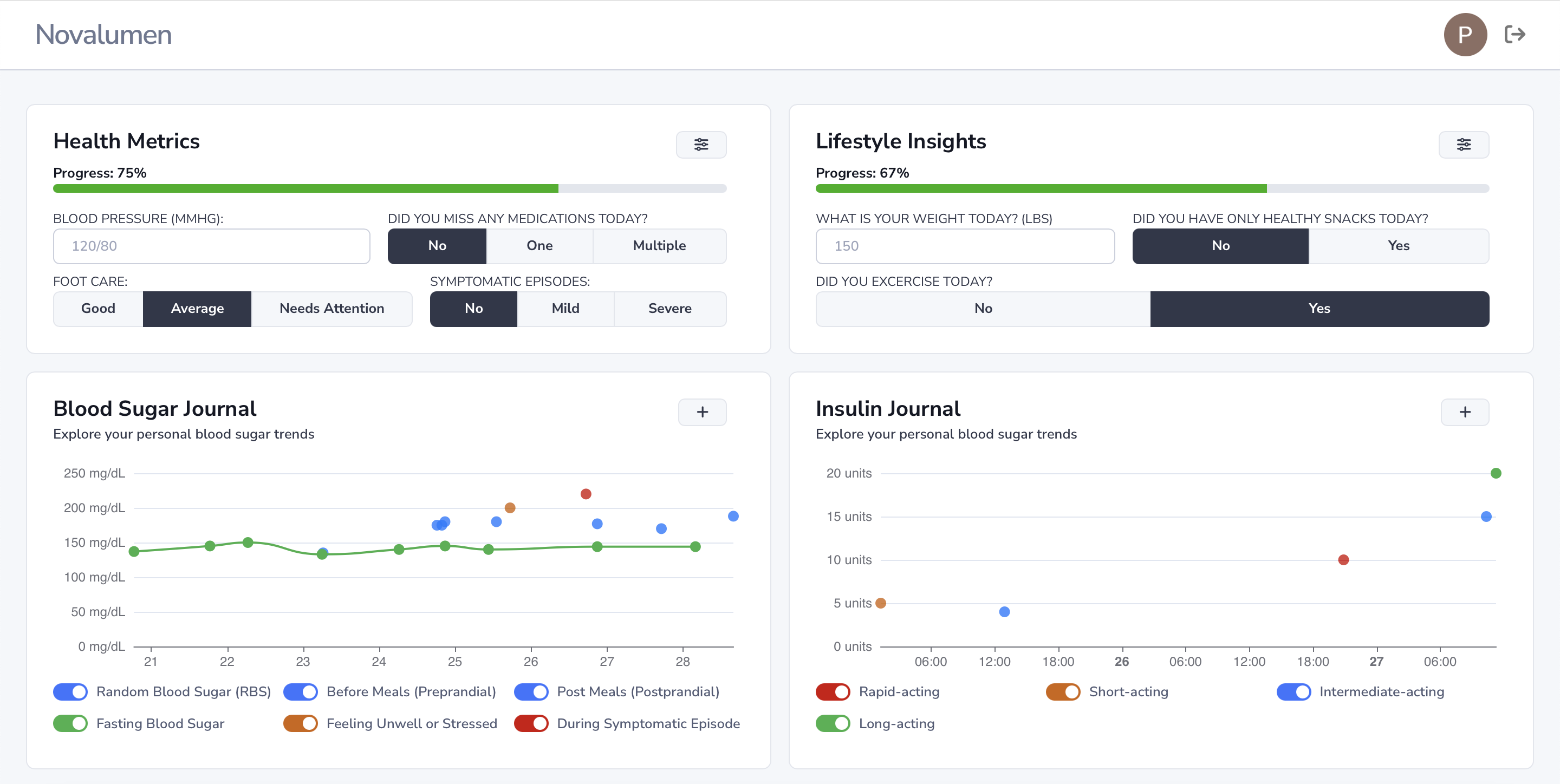Click the Health Metrics progress bar
The width and height of the screenshot is (1560, 784).
(389, 189)
